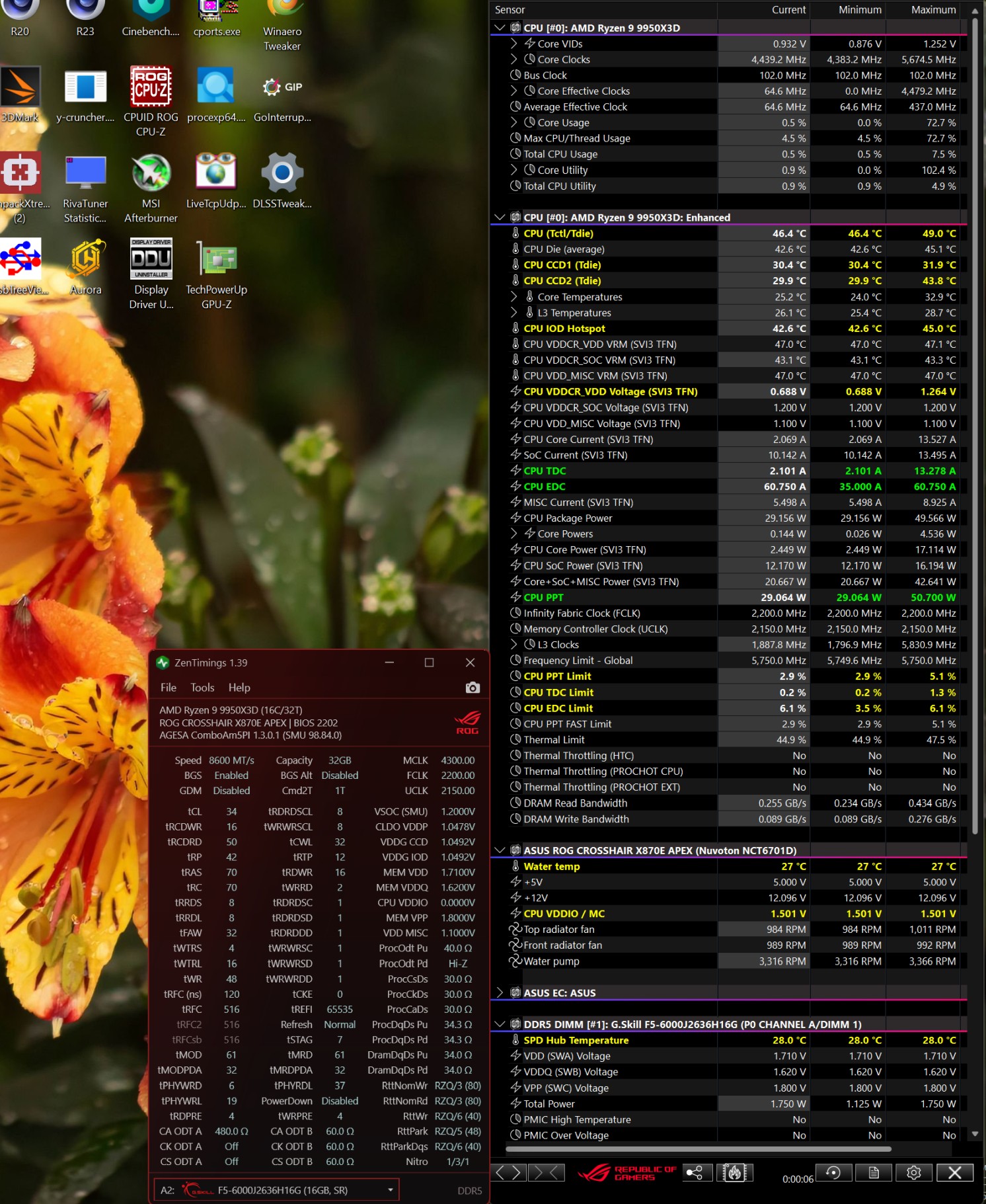Screen dimensions: 986x1204
Task: Select the CPUID ROG CPU-Z icon
Action: [x=151, y=102]
